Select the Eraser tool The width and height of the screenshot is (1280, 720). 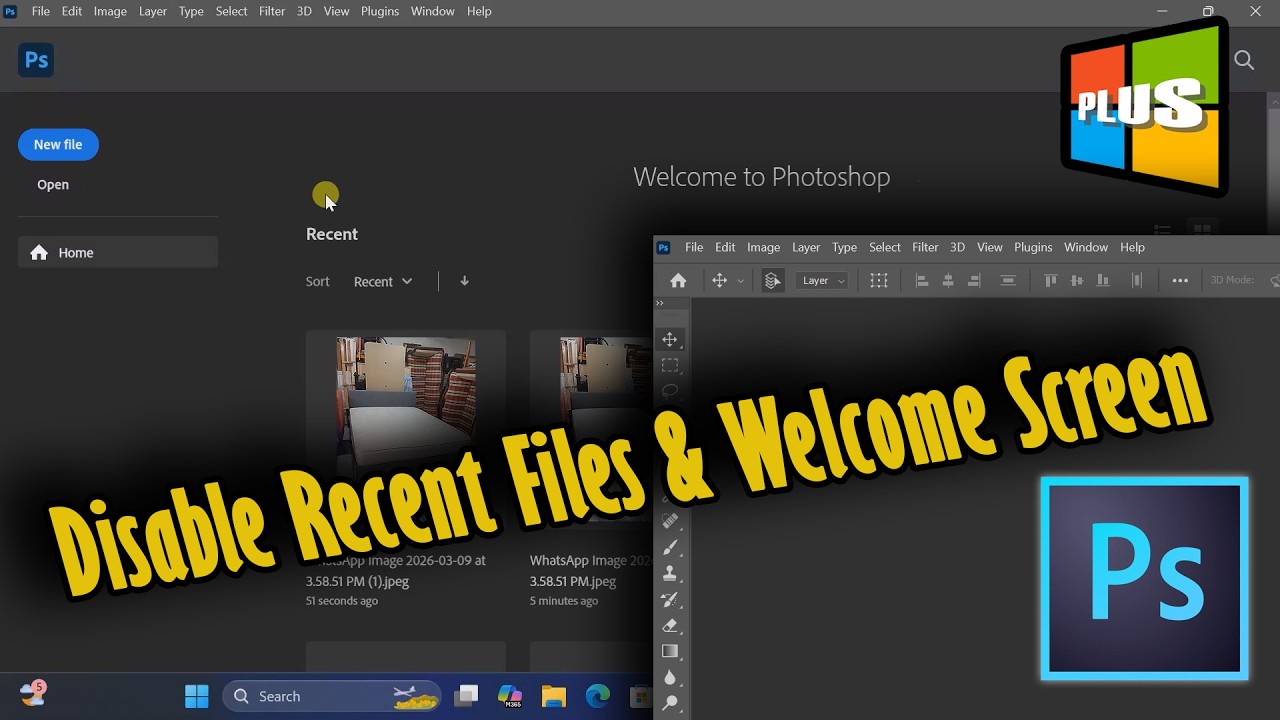[x=670, y=625]
